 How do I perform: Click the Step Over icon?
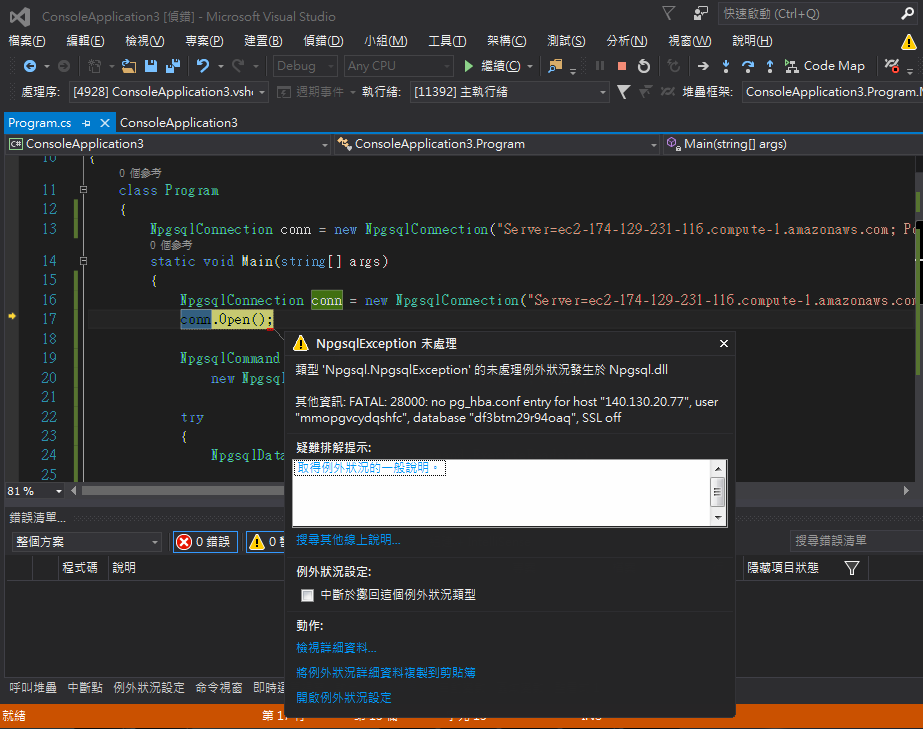pyautogui.click(x=748, y=66)
